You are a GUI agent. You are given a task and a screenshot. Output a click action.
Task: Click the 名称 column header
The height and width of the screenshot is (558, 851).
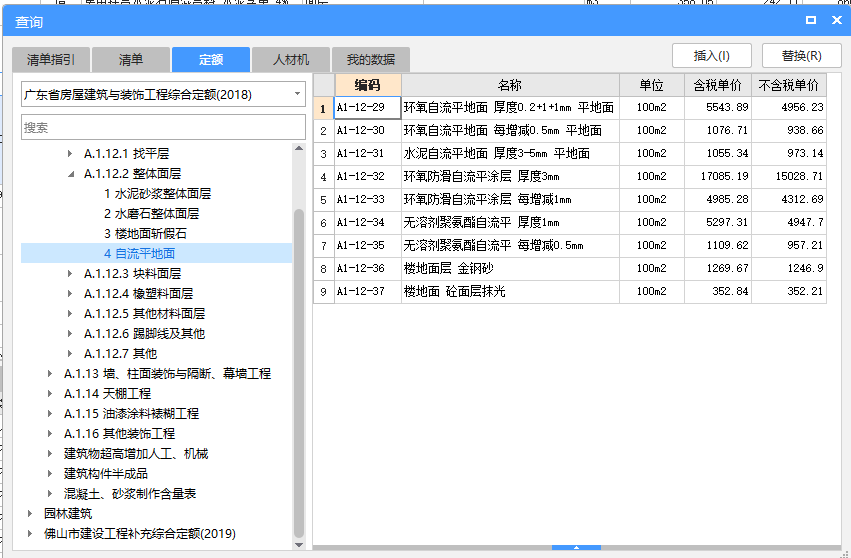click(x=510, y=85)
